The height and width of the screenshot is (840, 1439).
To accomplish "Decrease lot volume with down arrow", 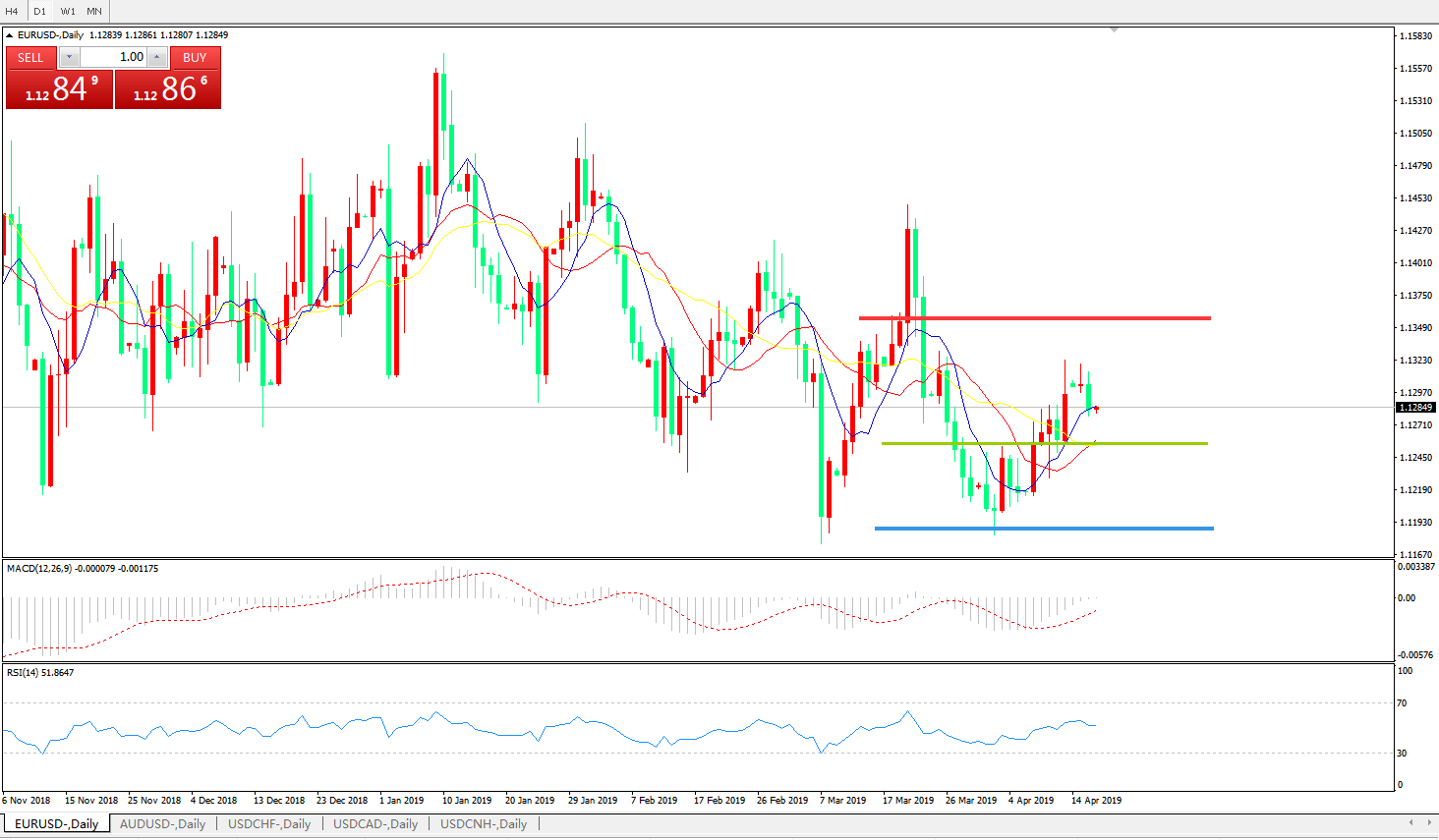I will 69,57.
